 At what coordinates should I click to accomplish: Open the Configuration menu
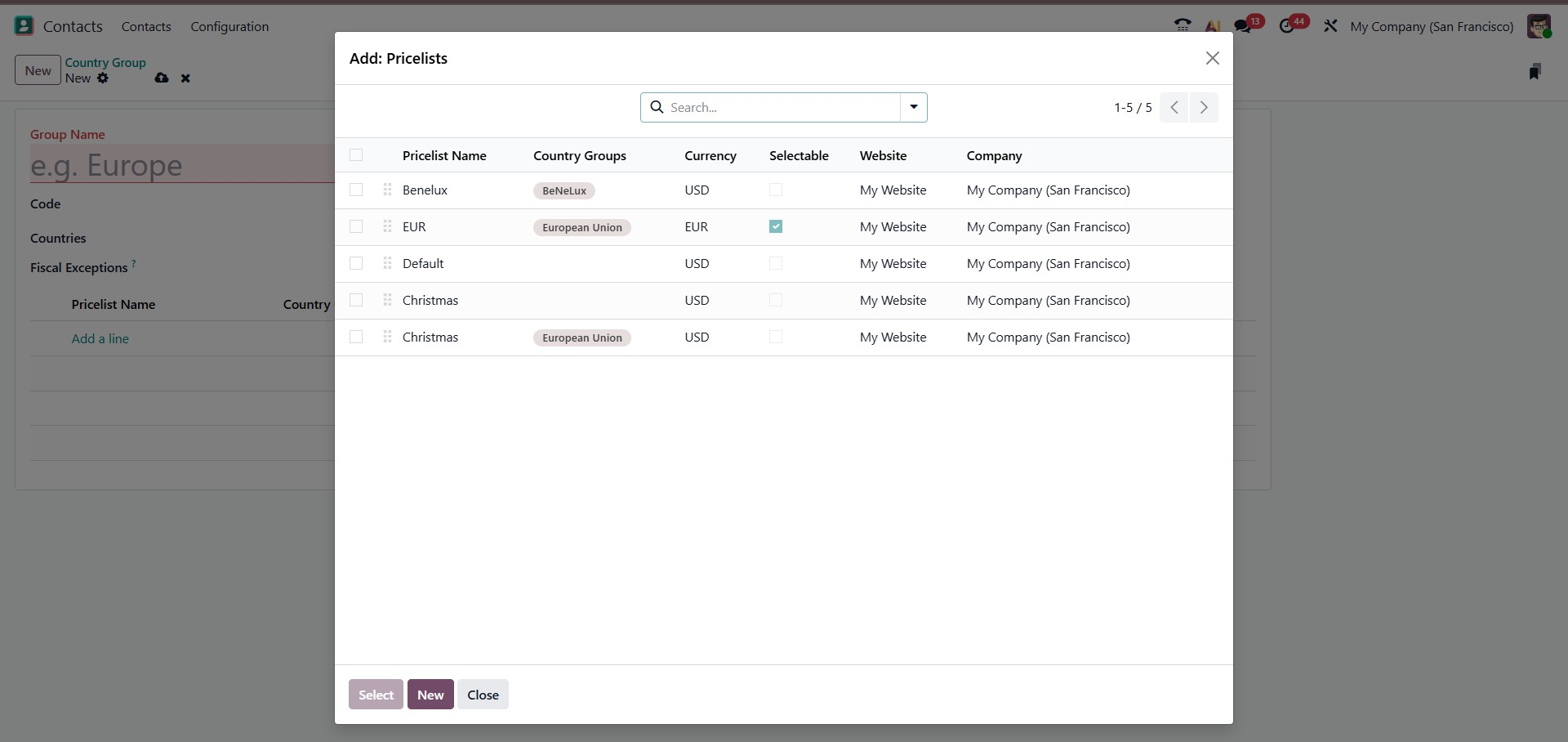click(x=229, y=26)
